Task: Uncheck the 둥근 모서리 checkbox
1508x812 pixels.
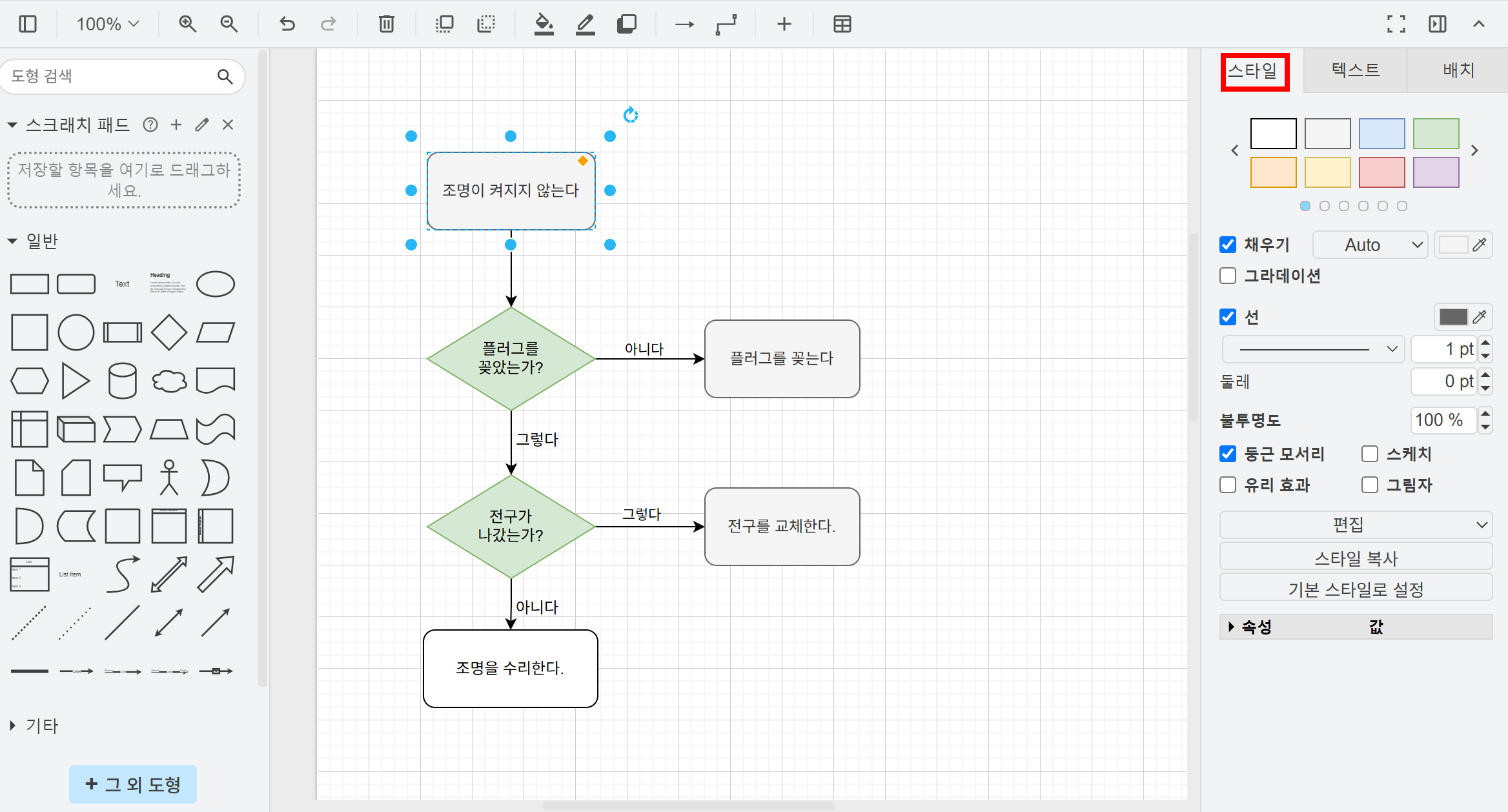Action: point(1228,454)
